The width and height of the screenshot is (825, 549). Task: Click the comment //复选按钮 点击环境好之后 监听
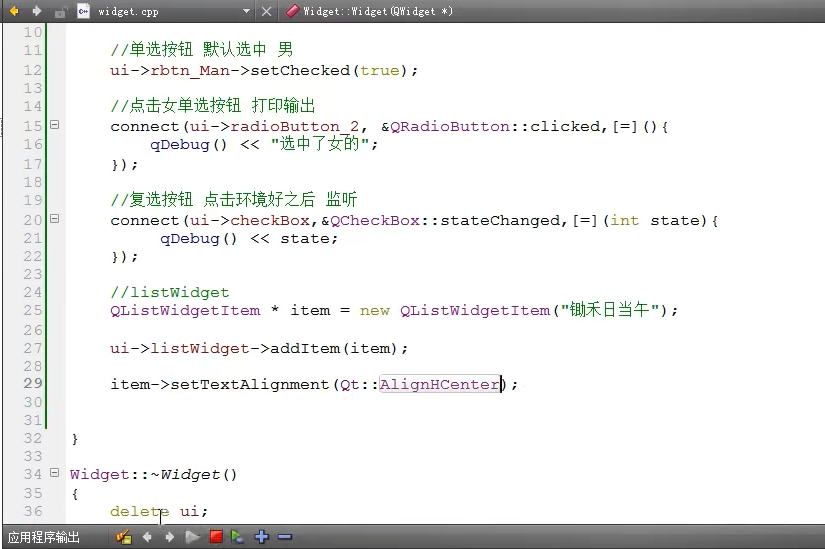click(234, 199)
